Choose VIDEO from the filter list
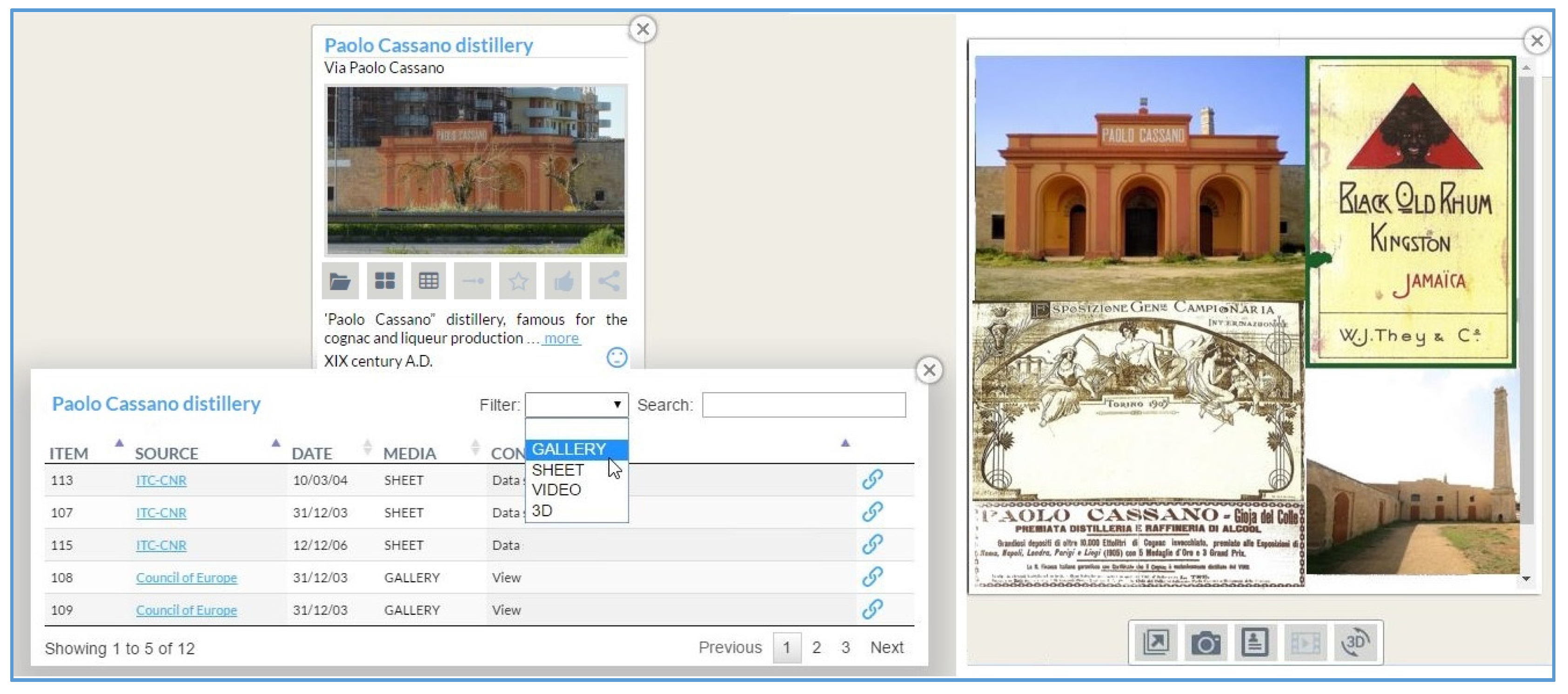Image resolution: width=1568 pixels, height=694 pixels. pyautogui.click(x=556, y=490)
